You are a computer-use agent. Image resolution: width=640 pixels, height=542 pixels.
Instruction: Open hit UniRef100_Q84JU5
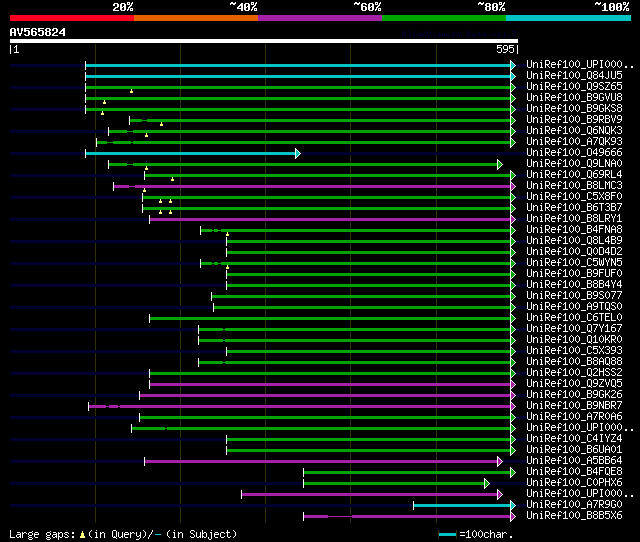pyautogui.click(x=574, y=76)
